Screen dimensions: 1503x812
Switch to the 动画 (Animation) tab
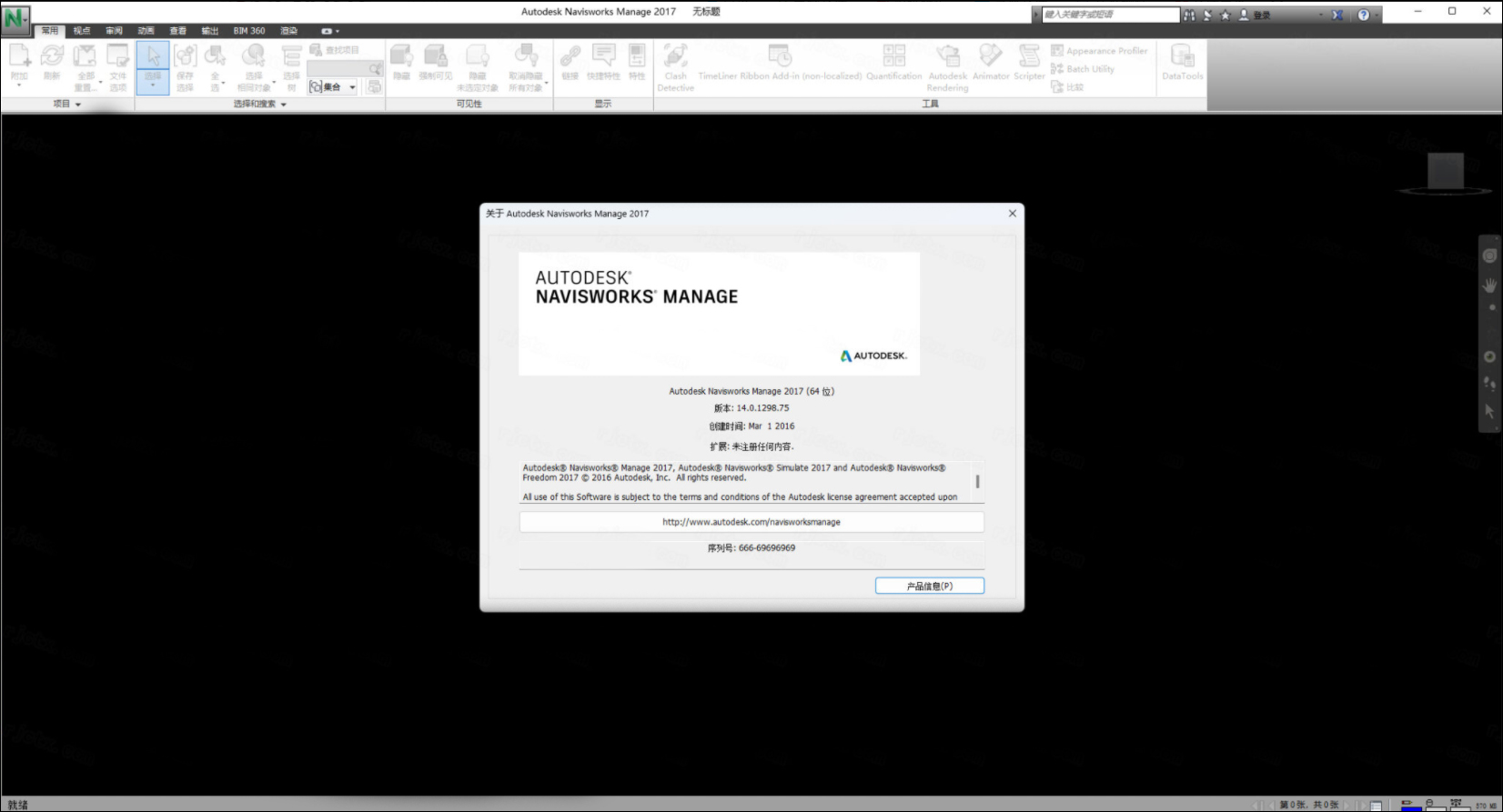point(146,31)
